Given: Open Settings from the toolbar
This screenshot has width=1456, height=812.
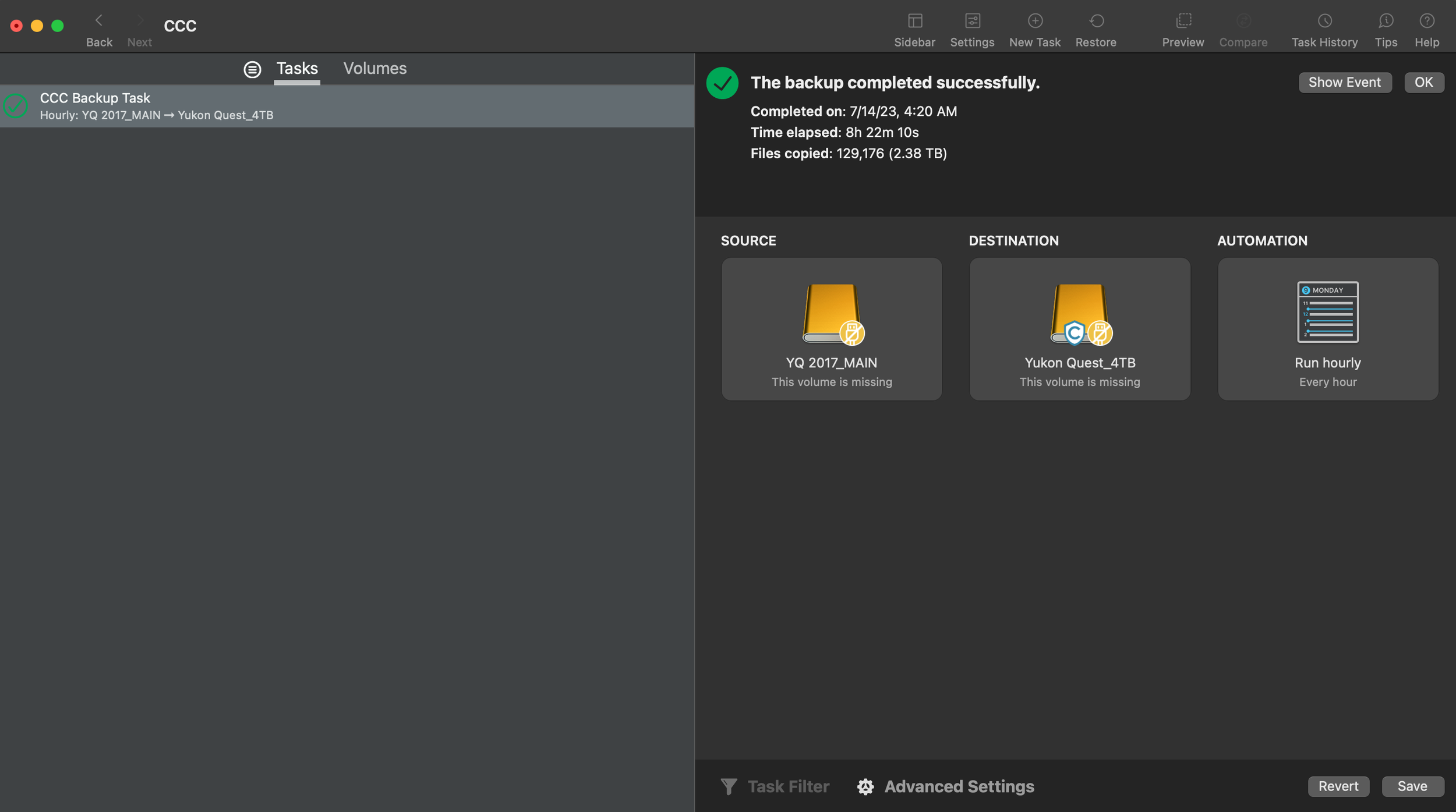Looking at the screenshot, I should [972, 21].
